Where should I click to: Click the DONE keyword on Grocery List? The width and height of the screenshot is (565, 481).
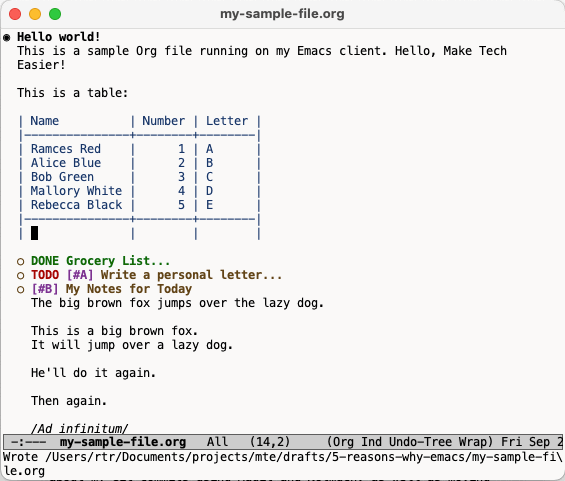point(45,261)
